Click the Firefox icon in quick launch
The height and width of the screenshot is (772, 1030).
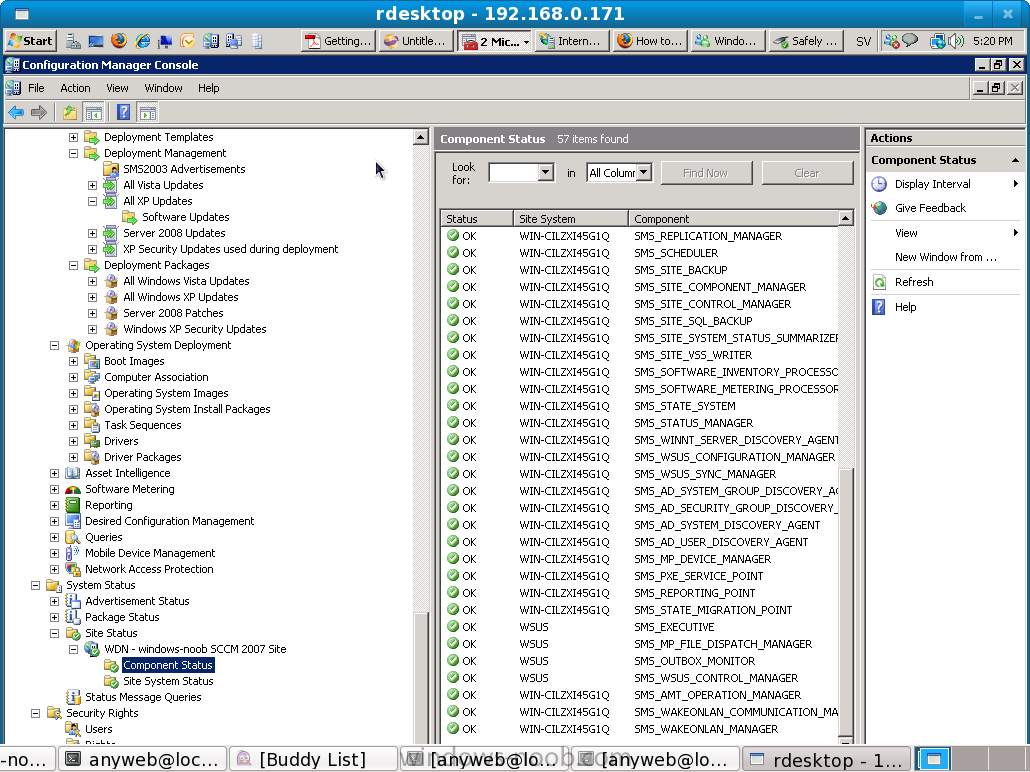119,41
